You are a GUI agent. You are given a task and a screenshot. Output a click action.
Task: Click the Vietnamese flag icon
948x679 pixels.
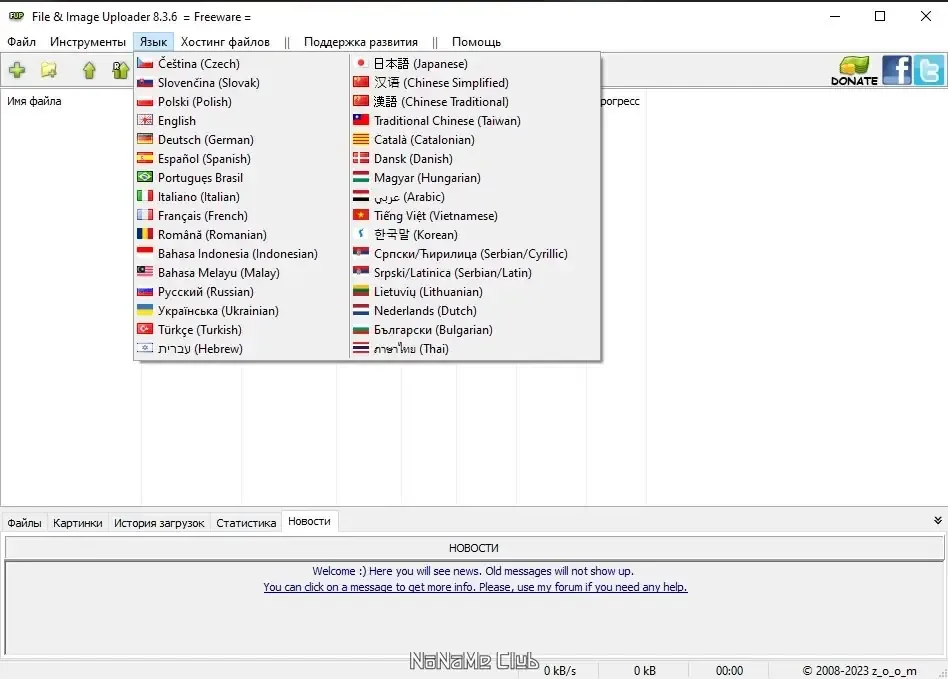361,215
